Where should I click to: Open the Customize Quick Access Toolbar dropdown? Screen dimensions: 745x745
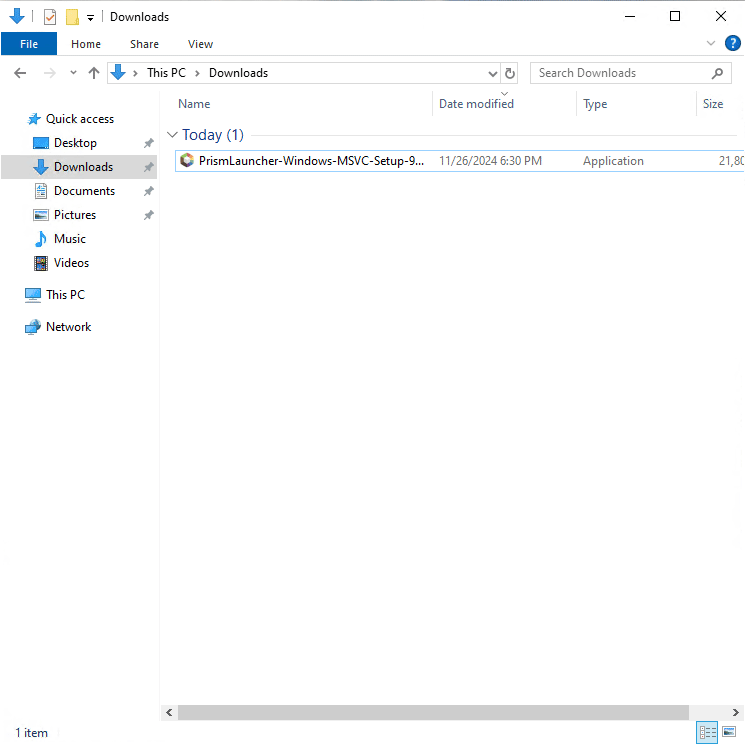(90, 18)
